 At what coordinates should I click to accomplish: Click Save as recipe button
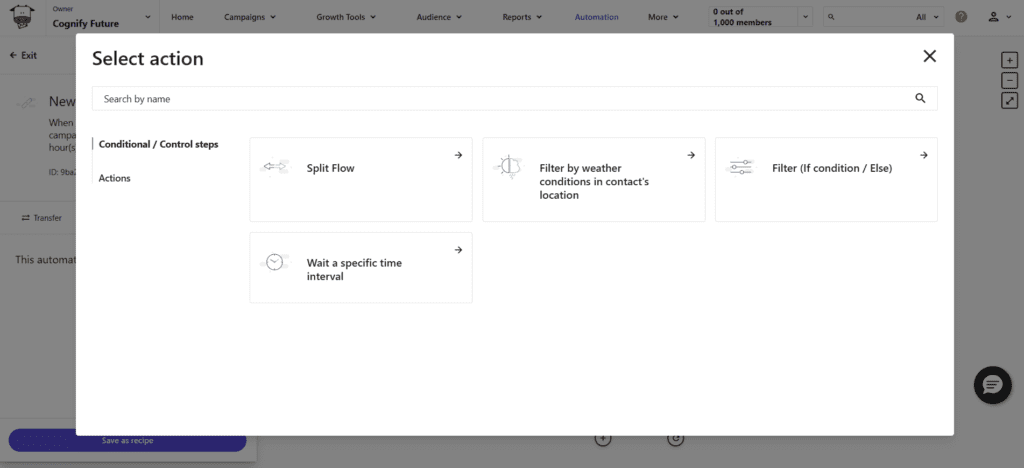click(x=127, y=441)
